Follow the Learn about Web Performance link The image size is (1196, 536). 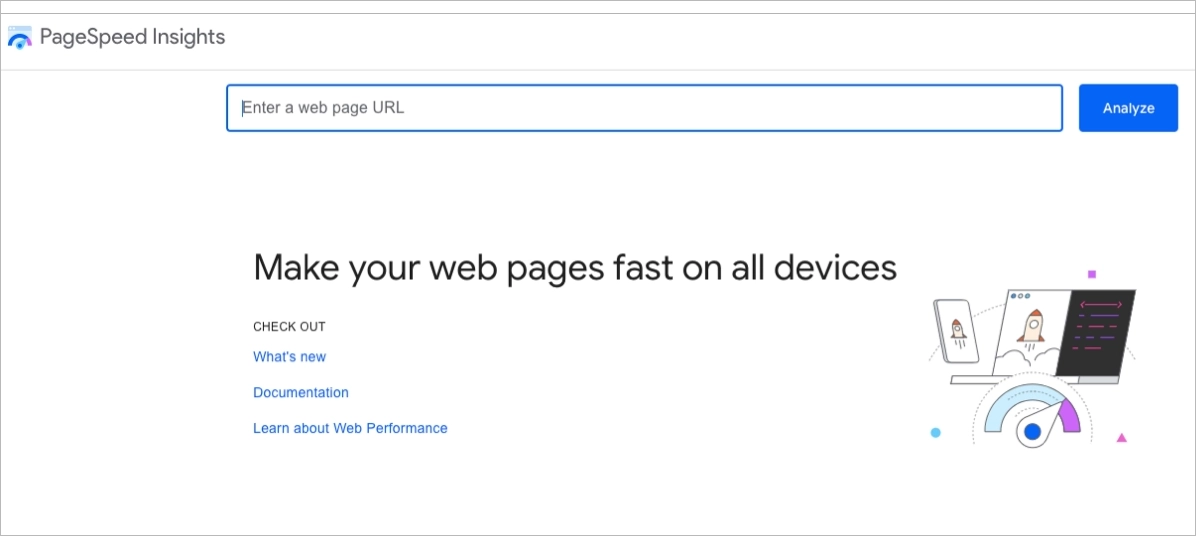tap(350, 428)
